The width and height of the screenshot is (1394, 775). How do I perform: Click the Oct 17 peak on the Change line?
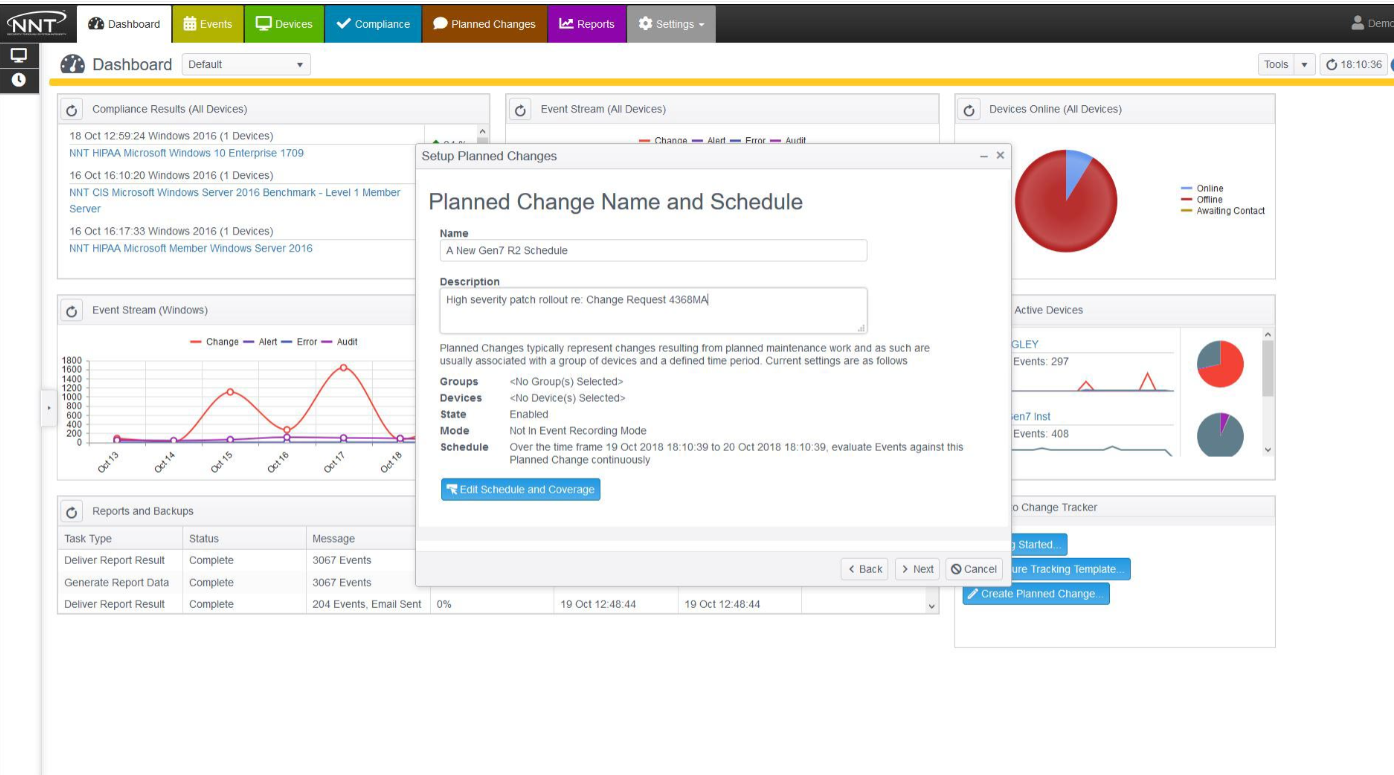tap(343, 368)
